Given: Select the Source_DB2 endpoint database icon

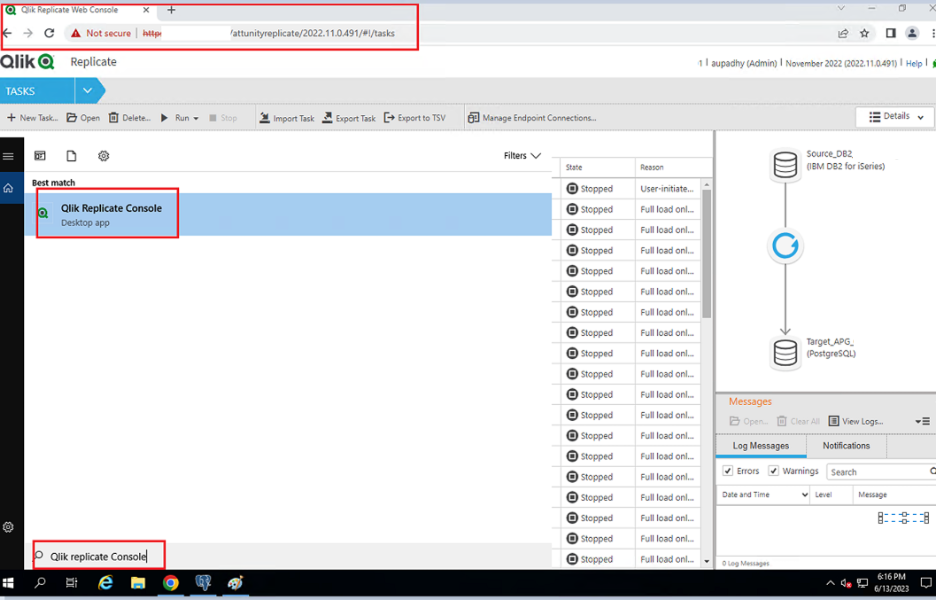Looking at the screenshot, I should pyautogui.click(x=785, y=165).
